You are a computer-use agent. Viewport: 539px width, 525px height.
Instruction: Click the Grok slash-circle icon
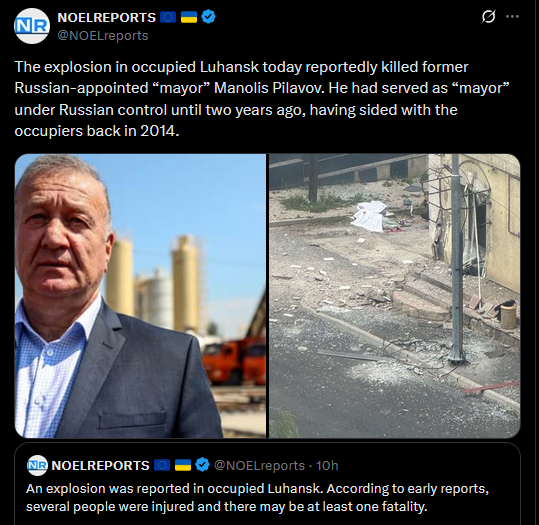488,17
